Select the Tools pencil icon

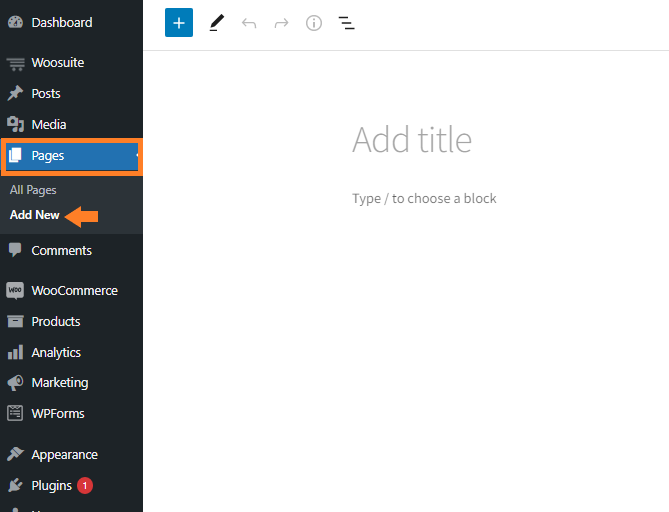(217, 23)
